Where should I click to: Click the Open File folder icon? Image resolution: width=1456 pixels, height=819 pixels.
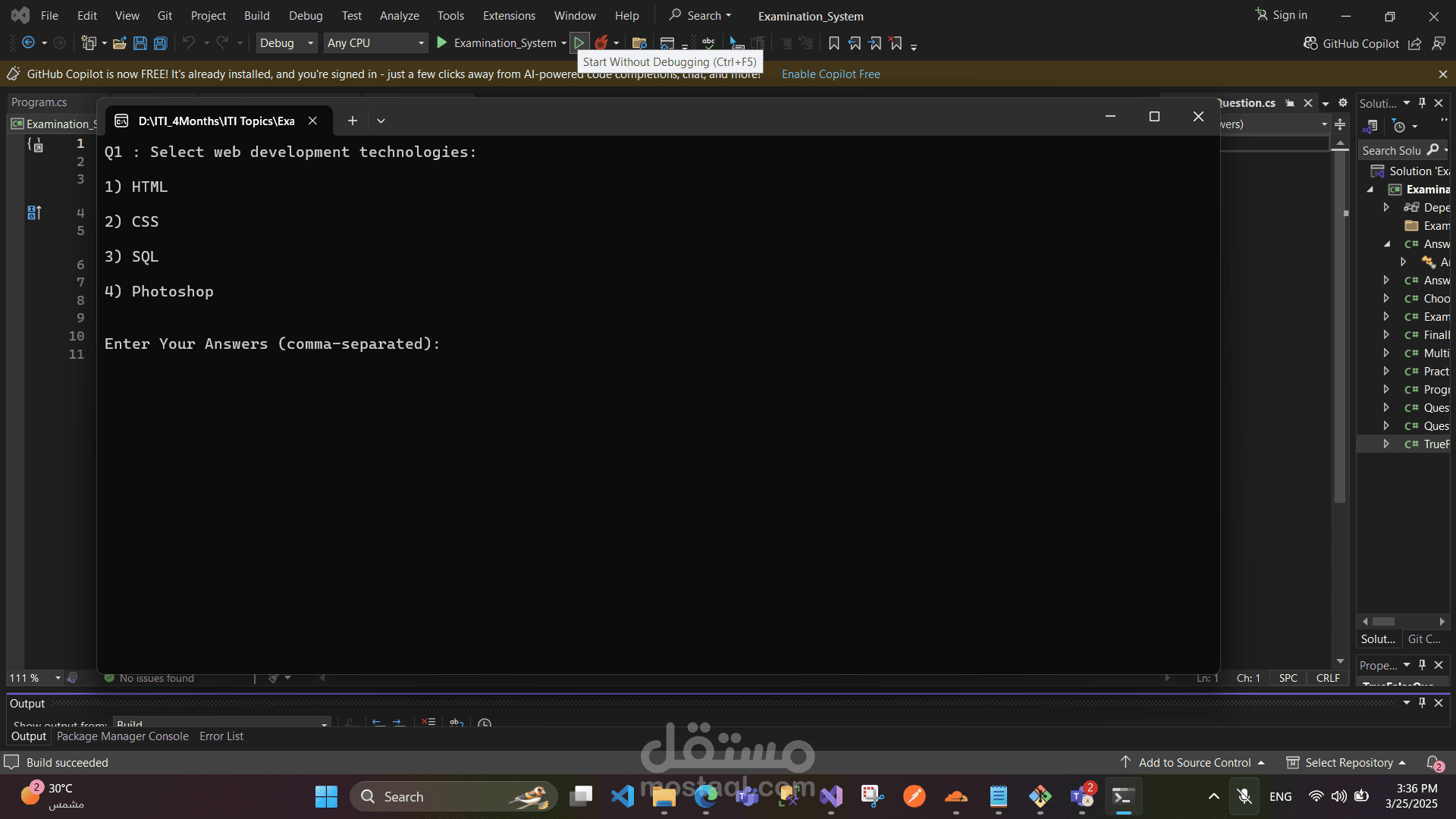(119, 43)
